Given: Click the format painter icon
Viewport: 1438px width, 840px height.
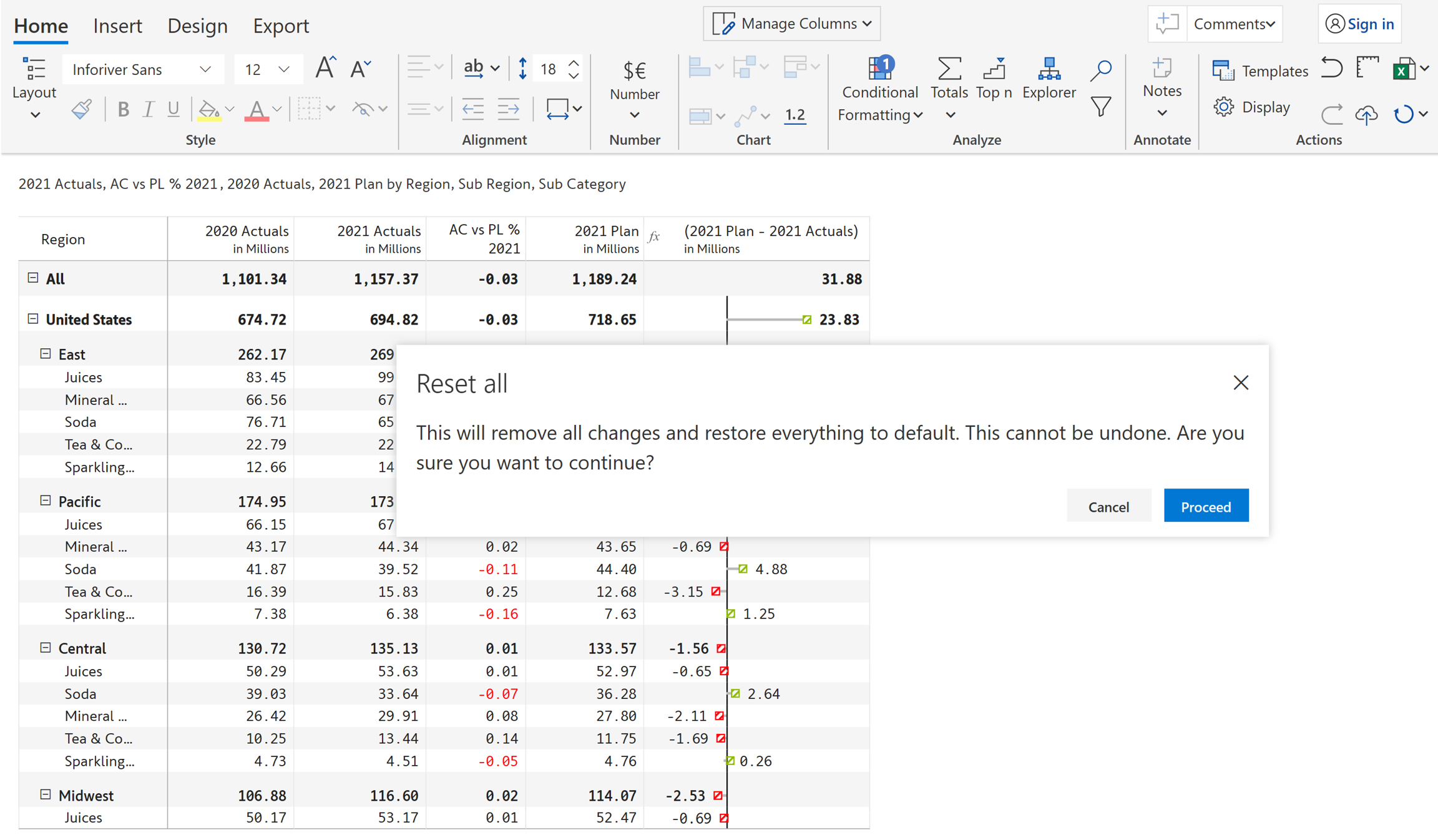Looking at the screenshot, I should [x=81, y=110].
